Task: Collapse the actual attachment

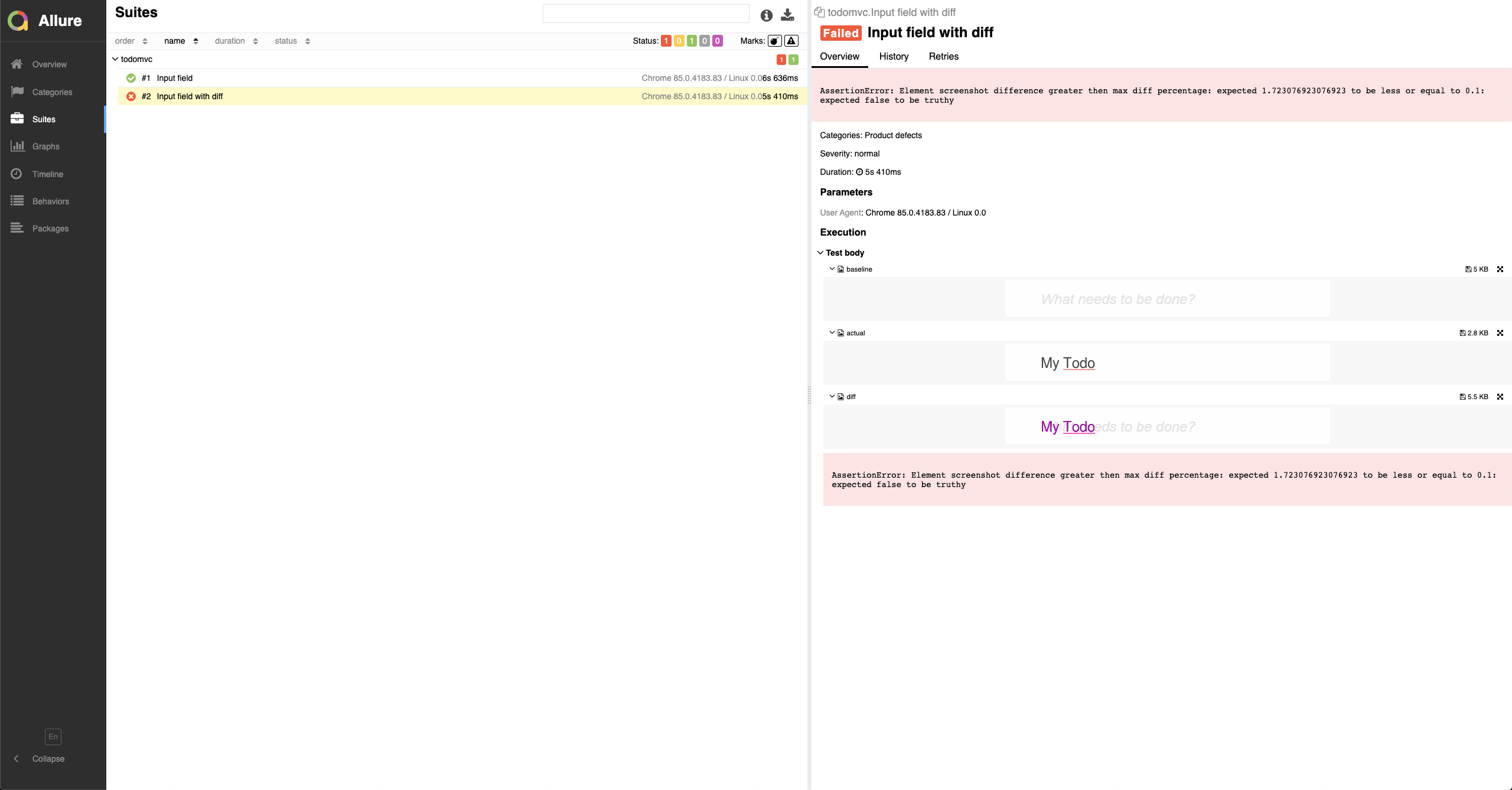Action: tap(832, 333)
